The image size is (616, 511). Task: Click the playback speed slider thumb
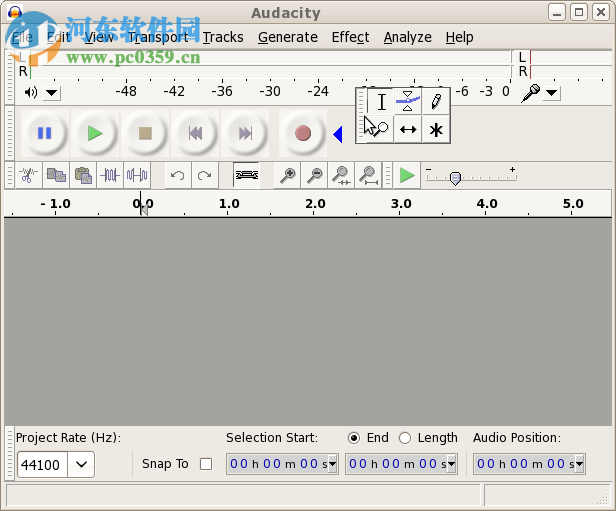click(455, 178)
